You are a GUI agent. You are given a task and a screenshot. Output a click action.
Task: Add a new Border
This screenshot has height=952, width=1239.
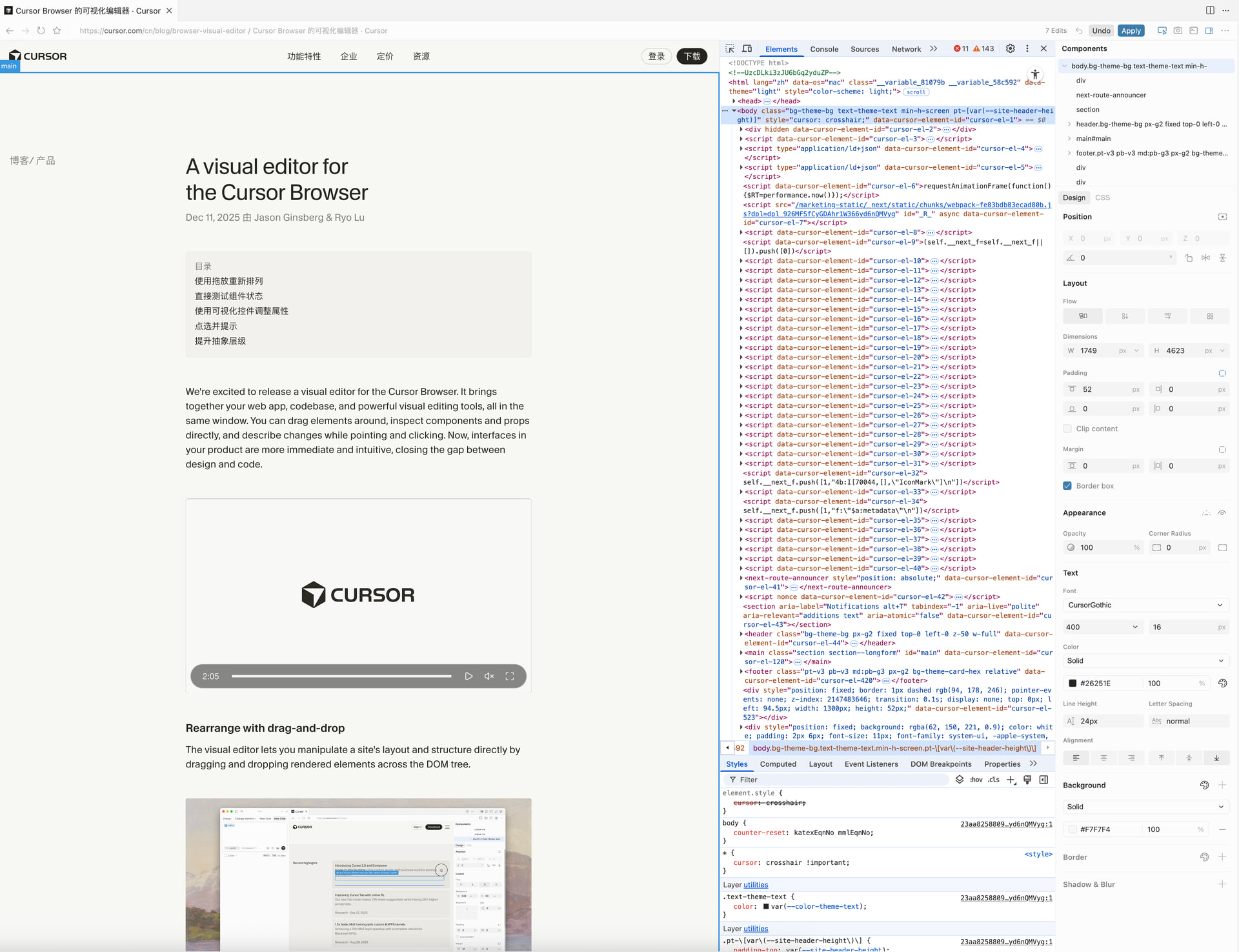coord(1222,857)
